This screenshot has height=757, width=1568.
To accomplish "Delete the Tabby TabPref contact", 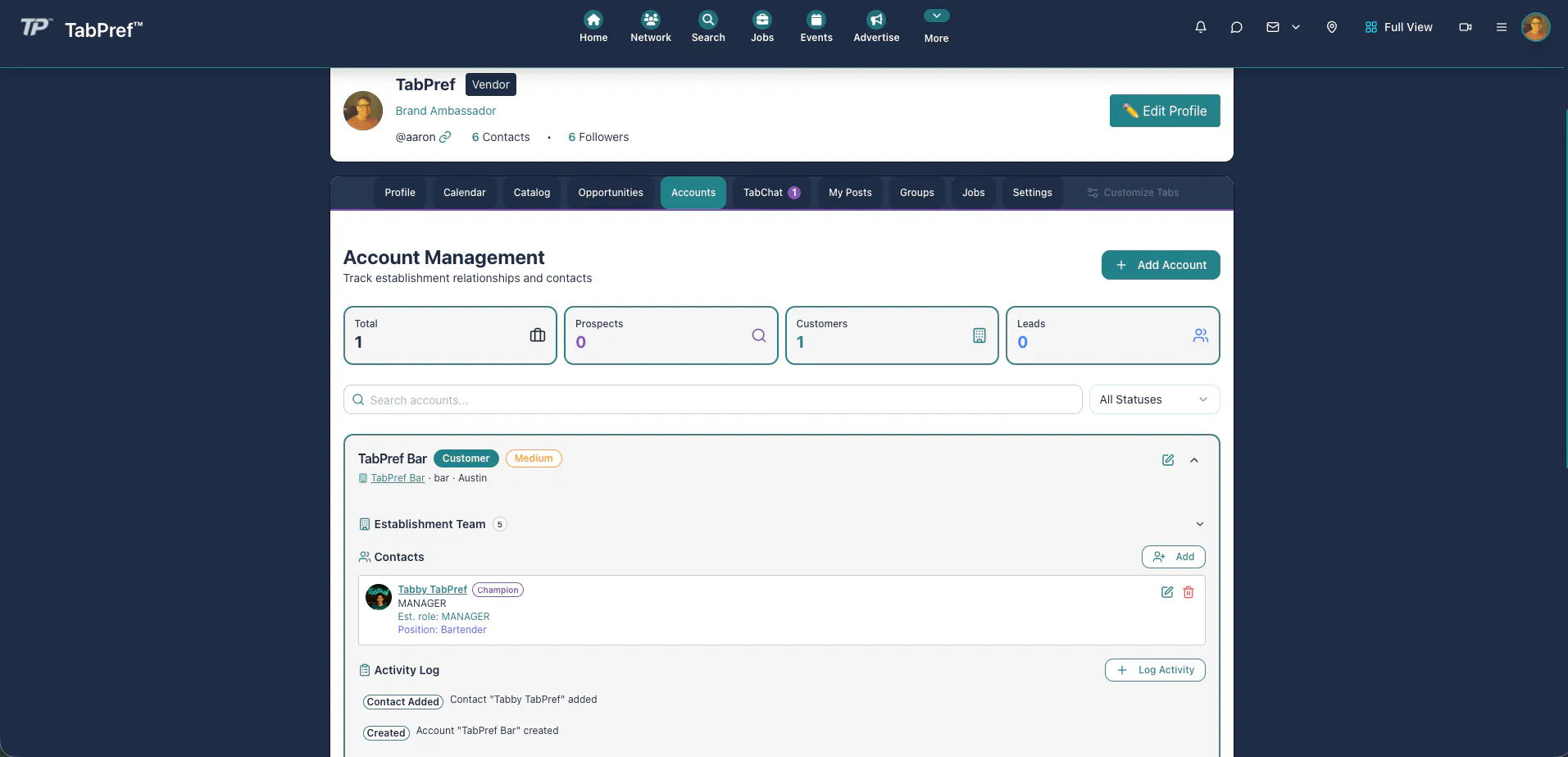I will (x=1188, y=592).
